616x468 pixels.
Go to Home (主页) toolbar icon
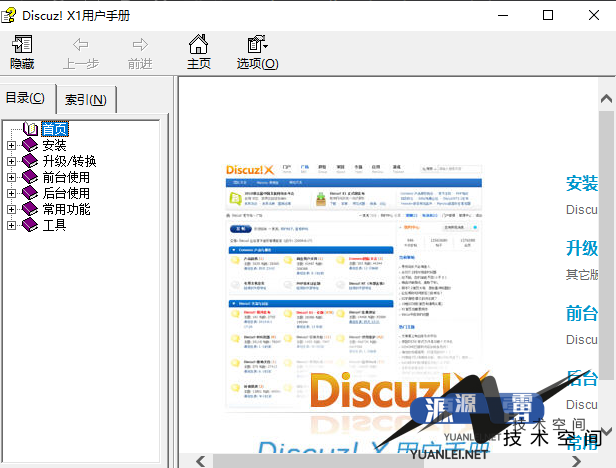click(198, 44)
